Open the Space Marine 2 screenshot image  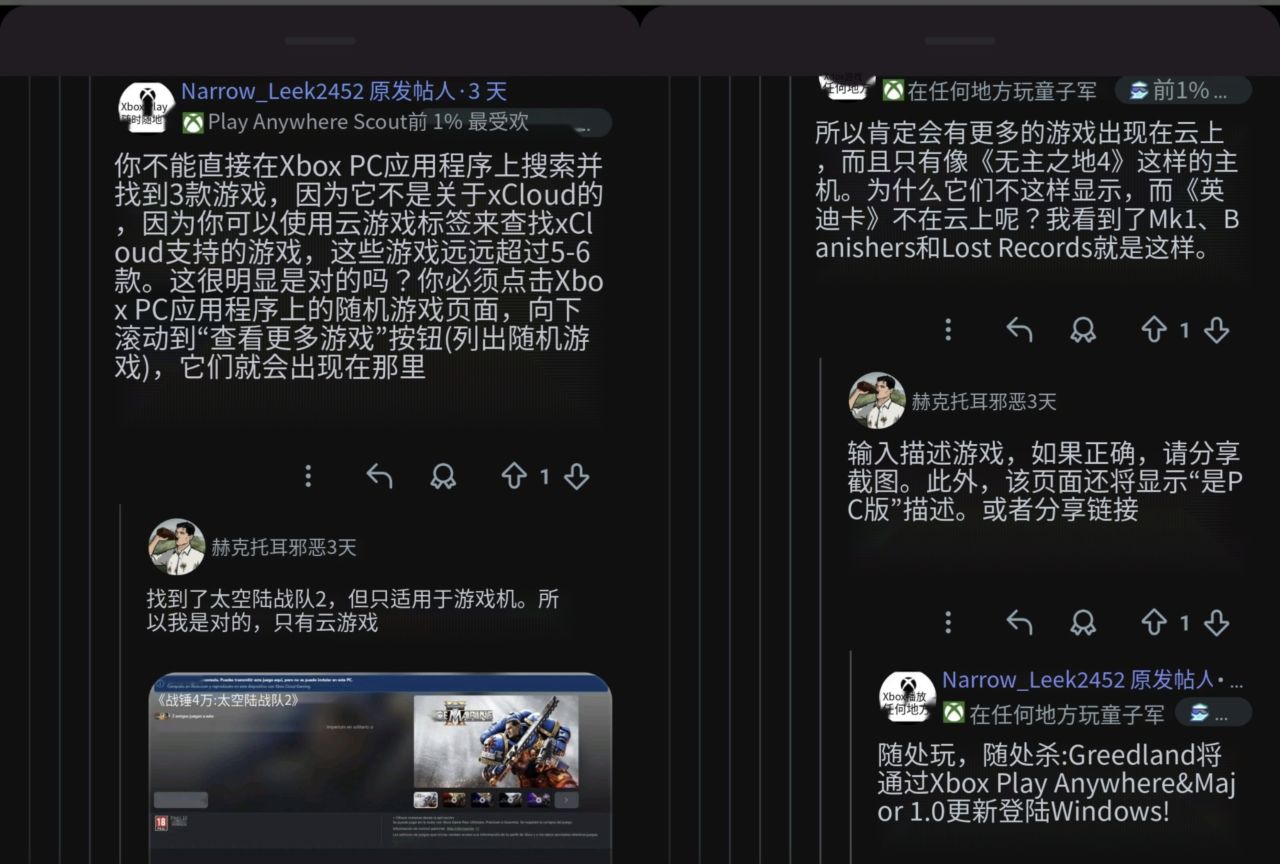[380, 768]
